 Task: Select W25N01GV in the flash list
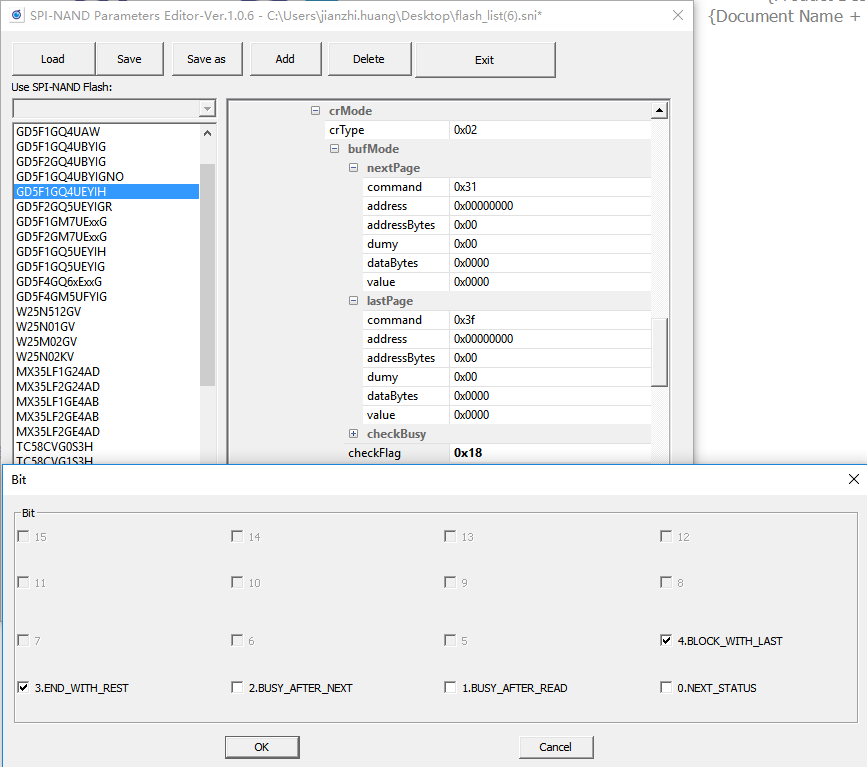pos(46,327)
